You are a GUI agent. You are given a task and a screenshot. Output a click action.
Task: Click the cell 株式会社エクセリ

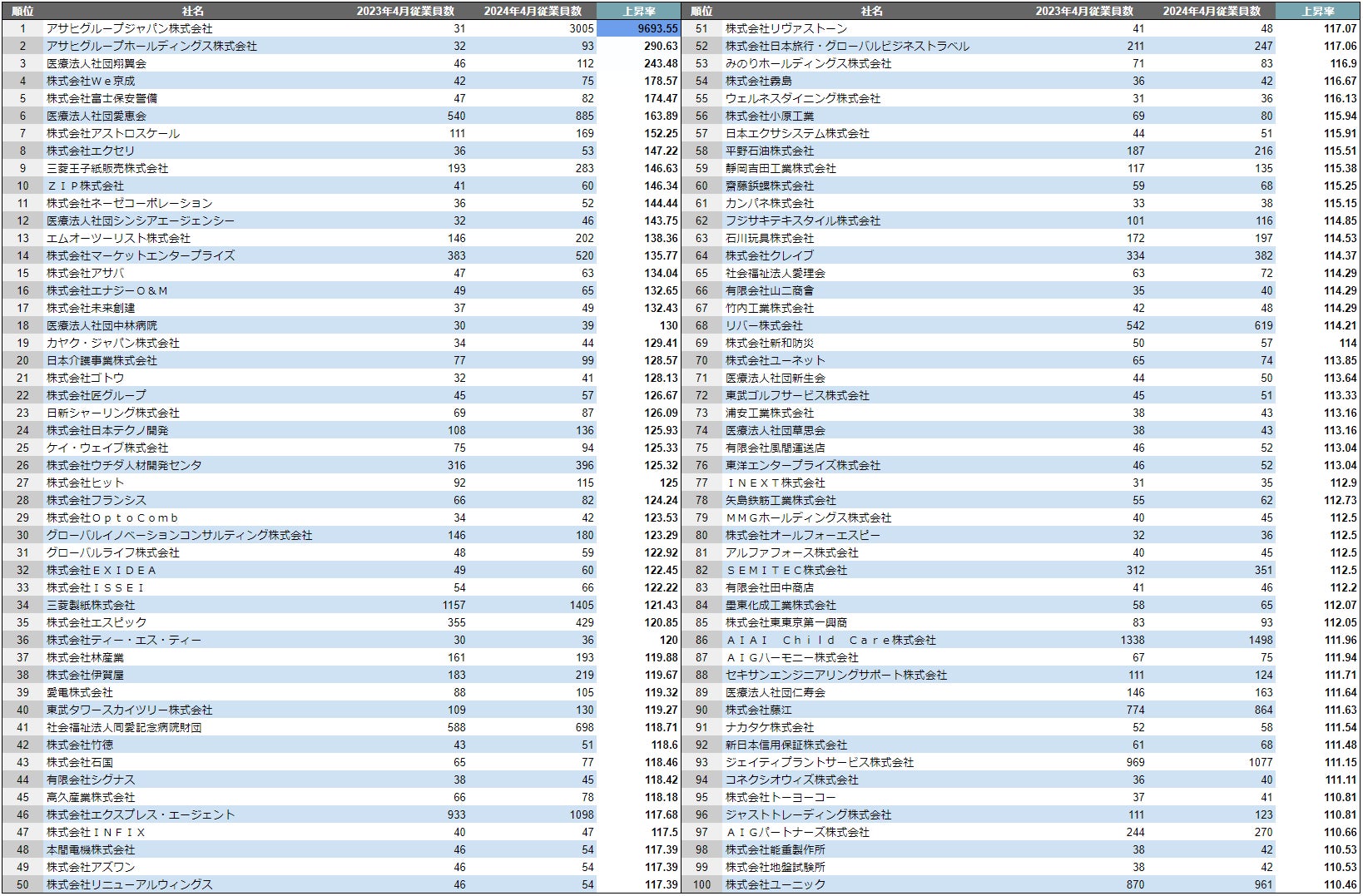click(91, 151)
